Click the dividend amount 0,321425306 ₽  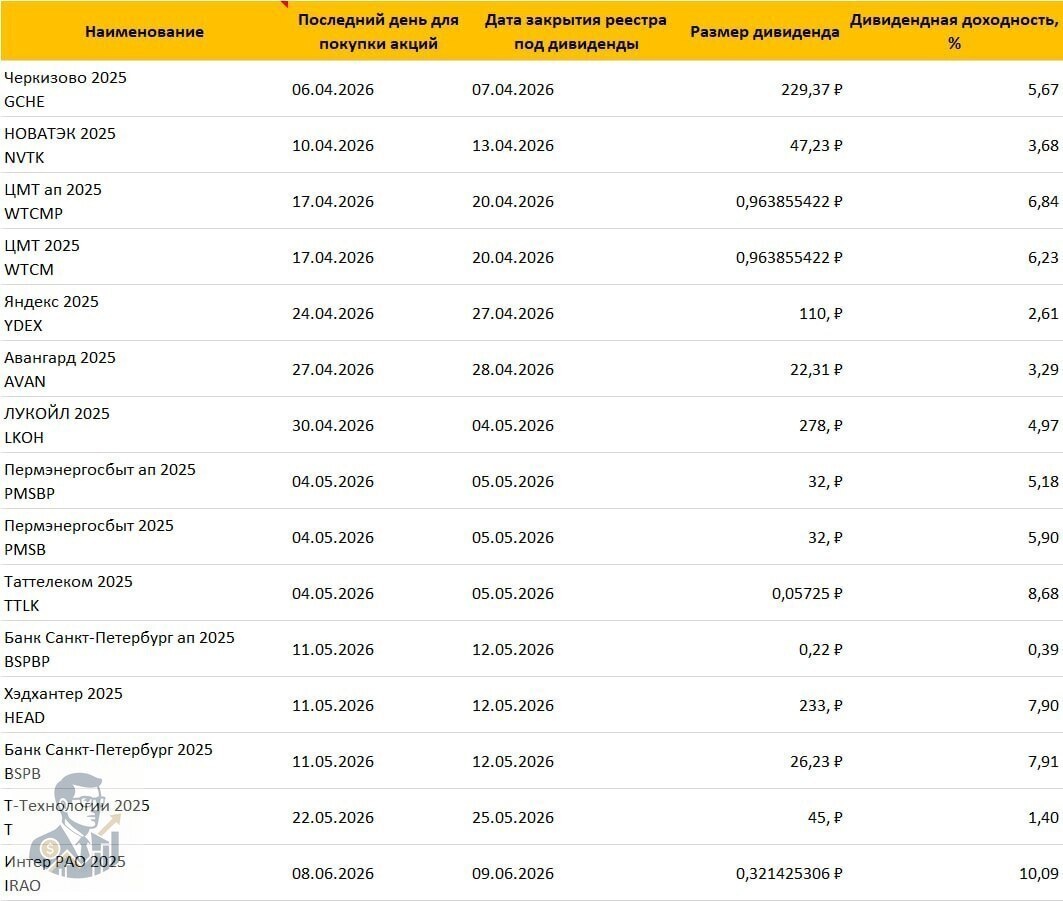pos(789,874)
